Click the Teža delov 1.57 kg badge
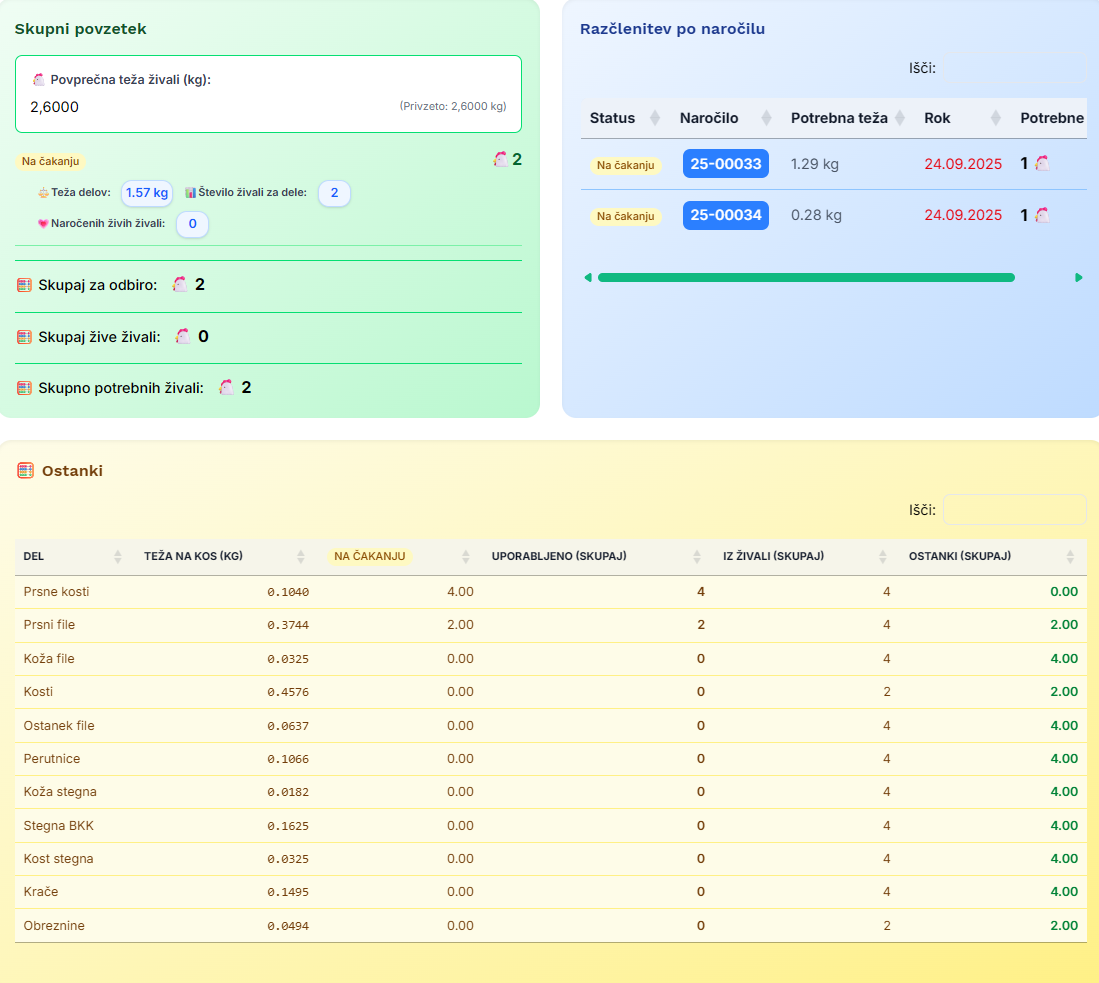1099x983 pixels. click(147, 193)
